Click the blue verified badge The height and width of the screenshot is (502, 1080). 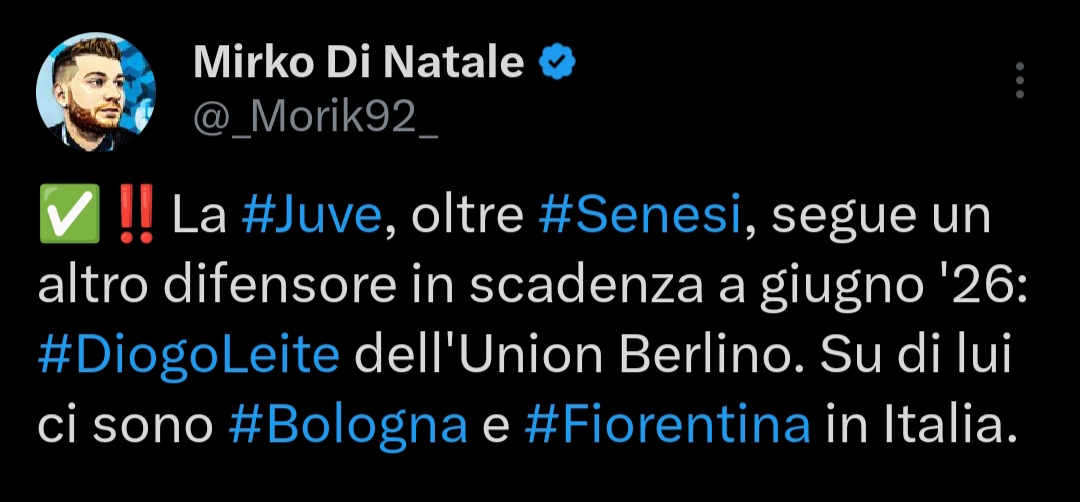point(557,63)
